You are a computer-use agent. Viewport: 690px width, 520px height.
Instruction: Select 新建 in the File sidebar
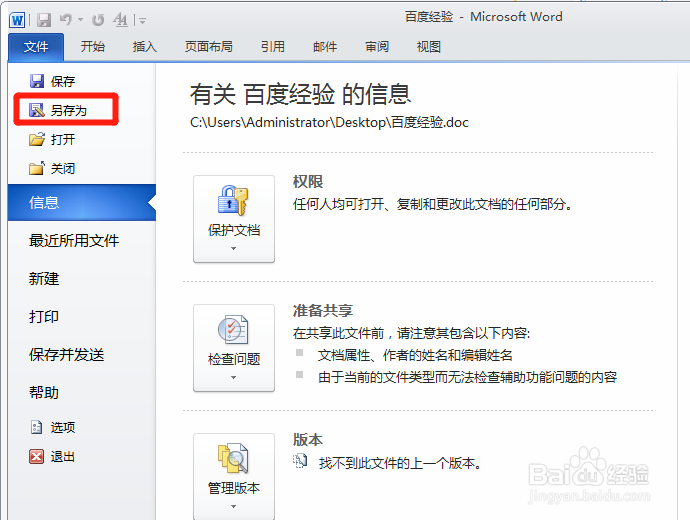click(x=44, y=278)
